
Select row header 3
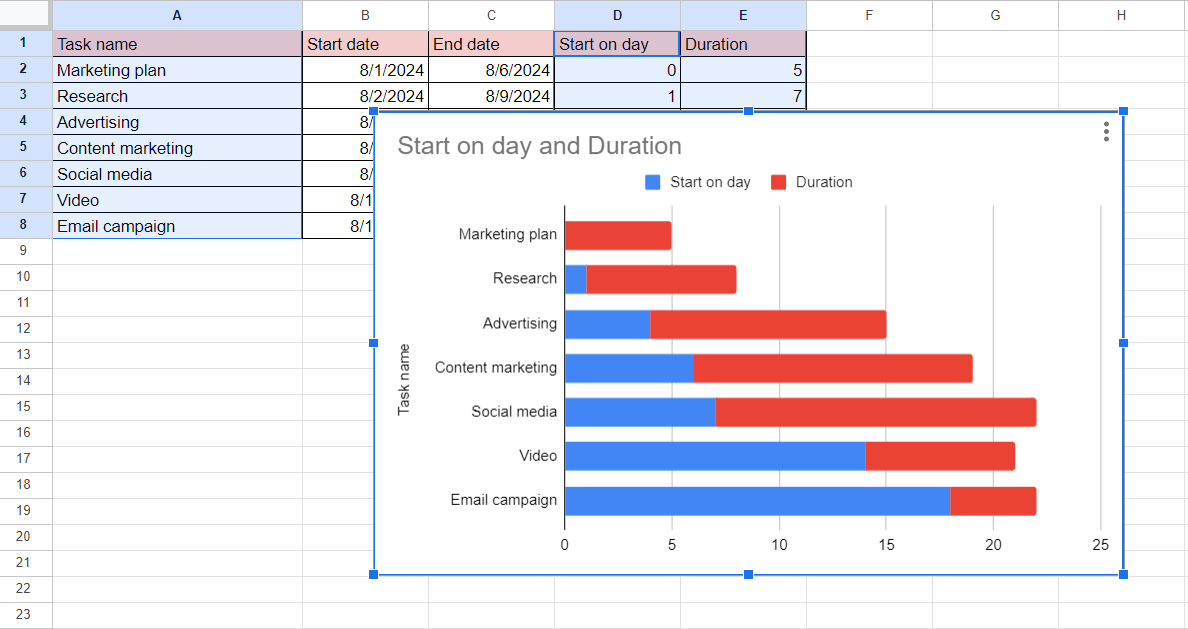click(26, 96)
